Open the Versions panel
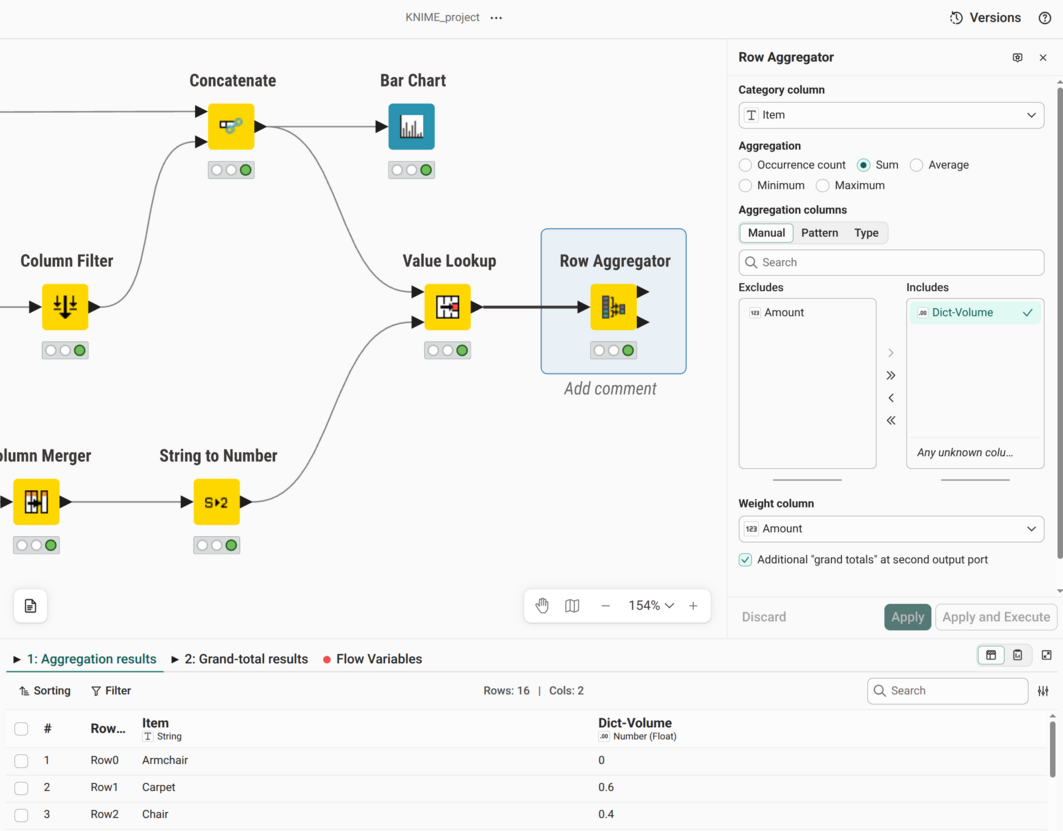Screen dimensions: 1063x831 986,18
